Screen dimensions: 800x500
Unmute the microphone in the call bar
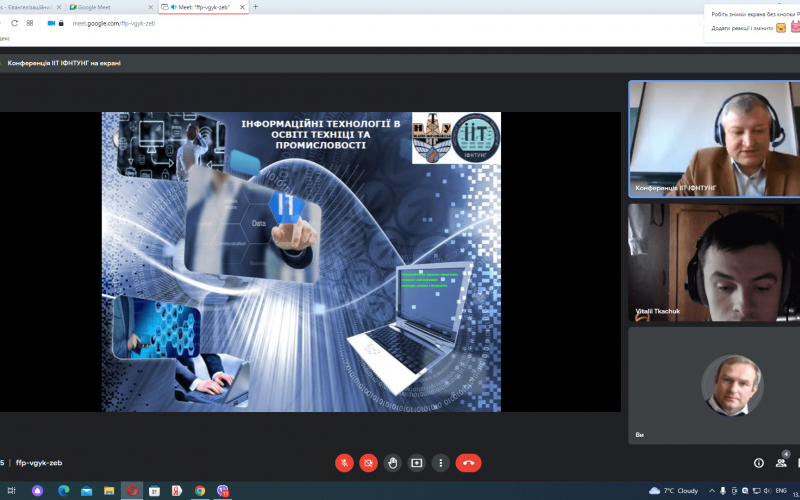[344, 463]
